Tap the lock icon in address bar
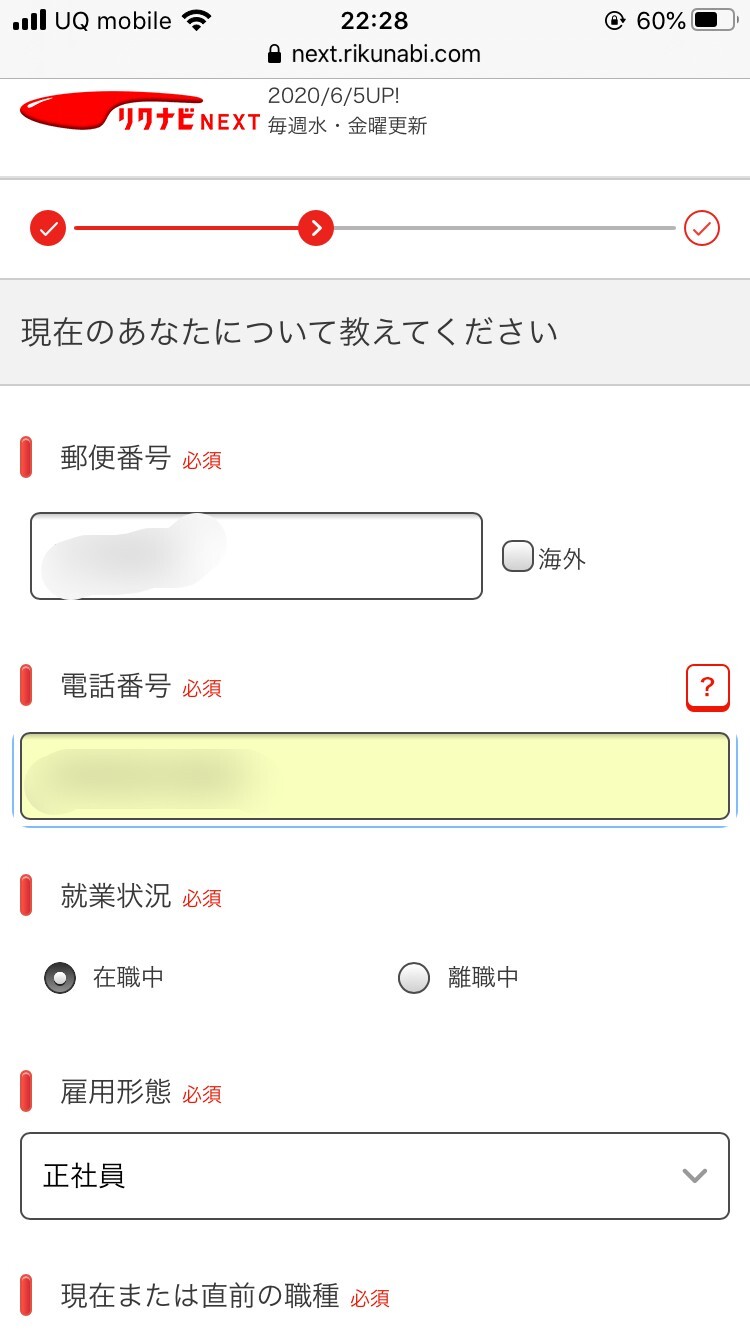Viewport: 750px width, 1334px height. (276, 54)
